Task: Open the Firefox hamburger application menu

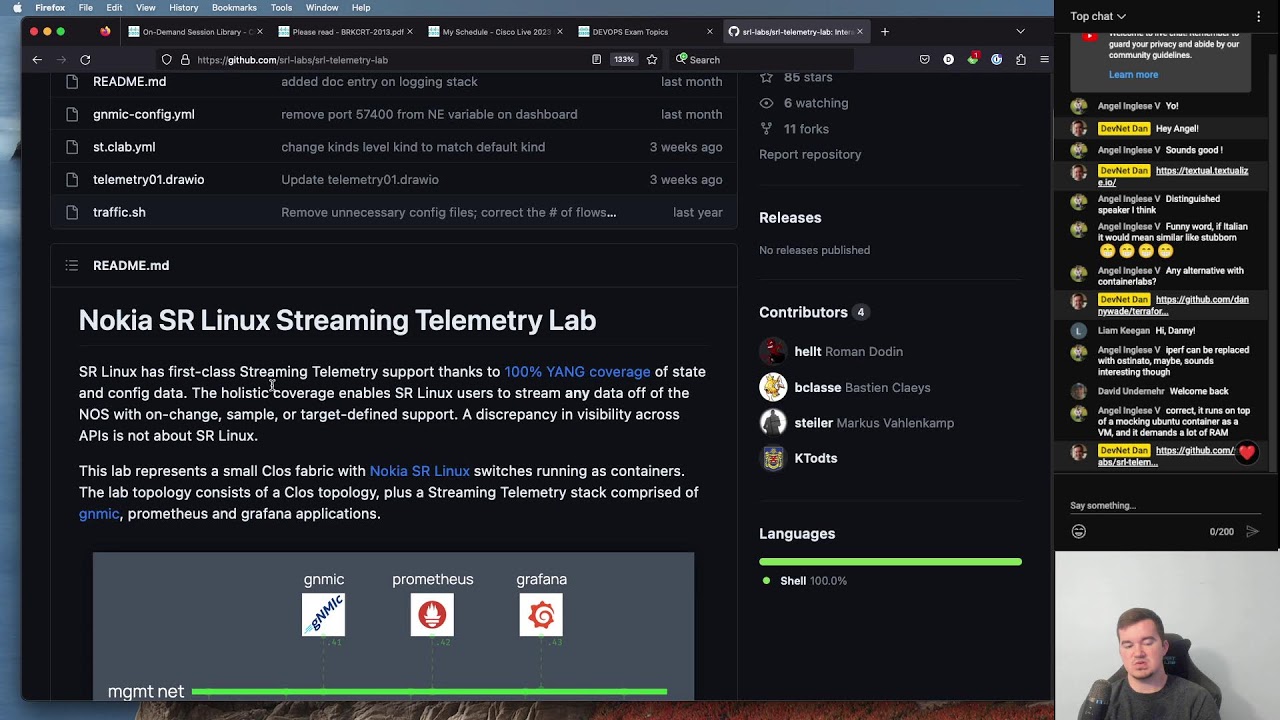Action: tap(1044, 60)
